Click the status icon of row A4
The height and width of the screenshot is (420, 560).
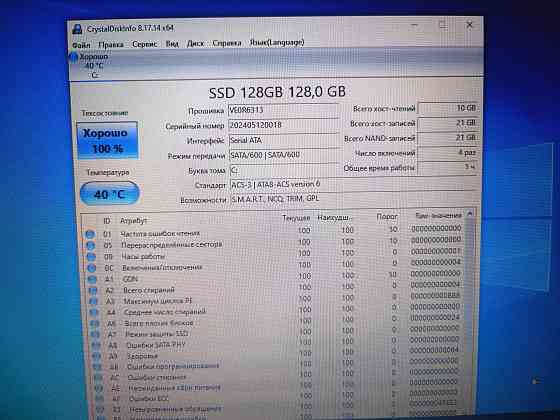tap(94, 312)
